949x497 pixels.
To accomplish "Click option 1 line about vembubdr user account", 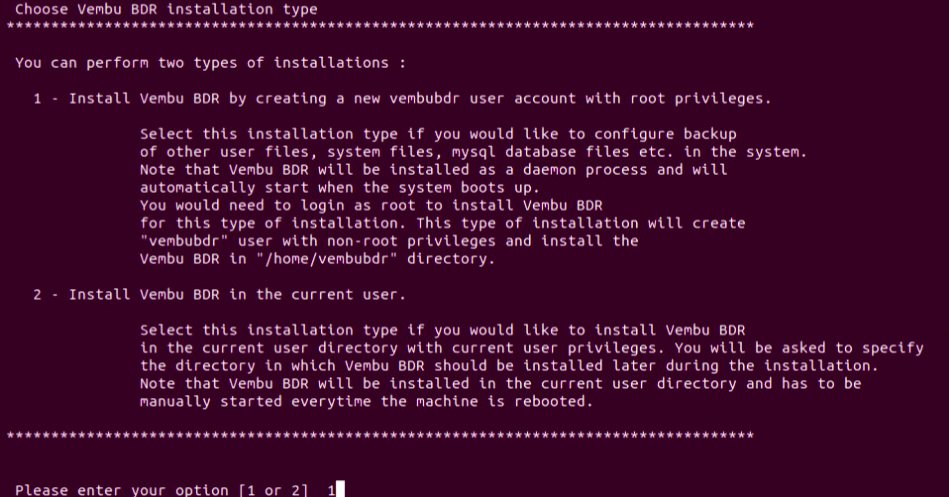I will point(402,99).
